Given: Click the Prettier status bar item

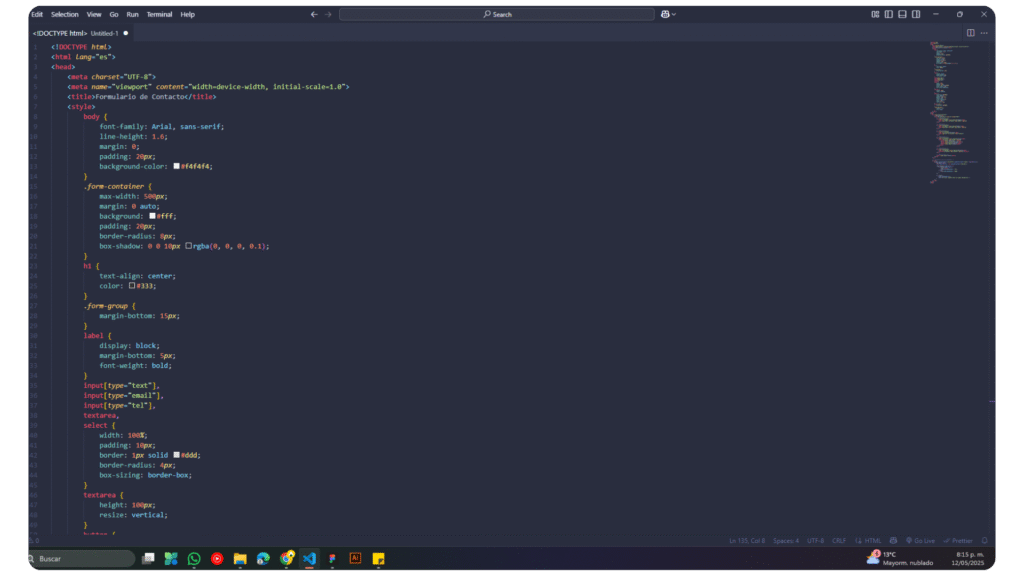Looking at the screenshot, I should 959,541.
